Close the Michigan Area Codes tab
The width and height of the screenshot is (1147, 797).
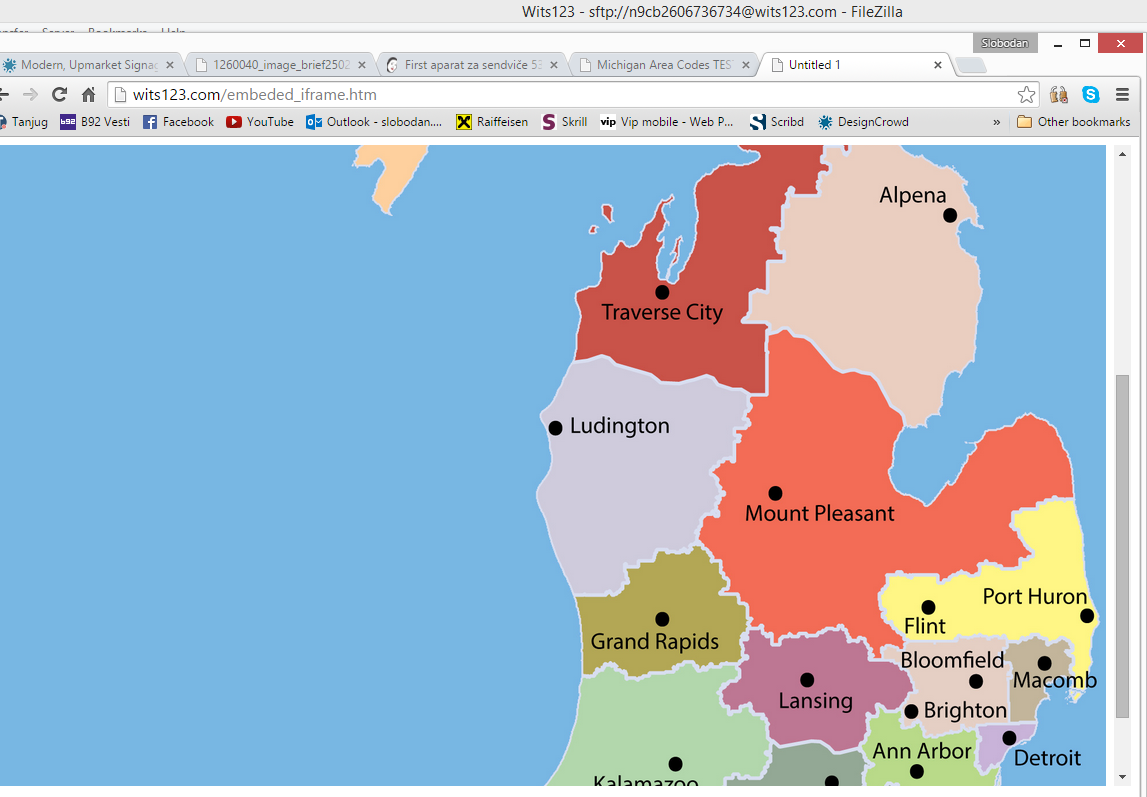[x=745, y=65]
